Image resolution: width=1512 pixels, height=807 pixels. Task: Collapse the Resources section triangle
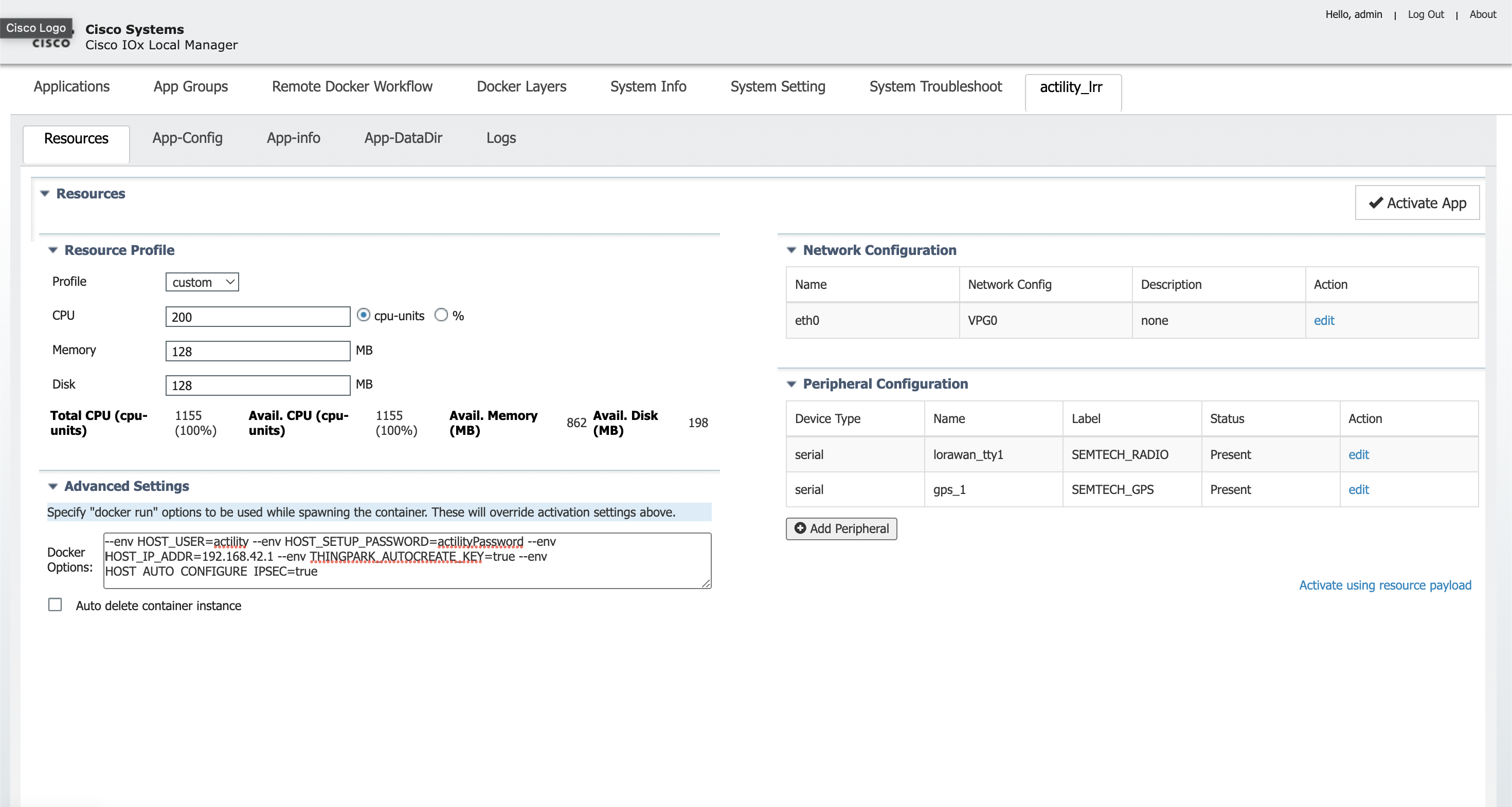[45, 194]
